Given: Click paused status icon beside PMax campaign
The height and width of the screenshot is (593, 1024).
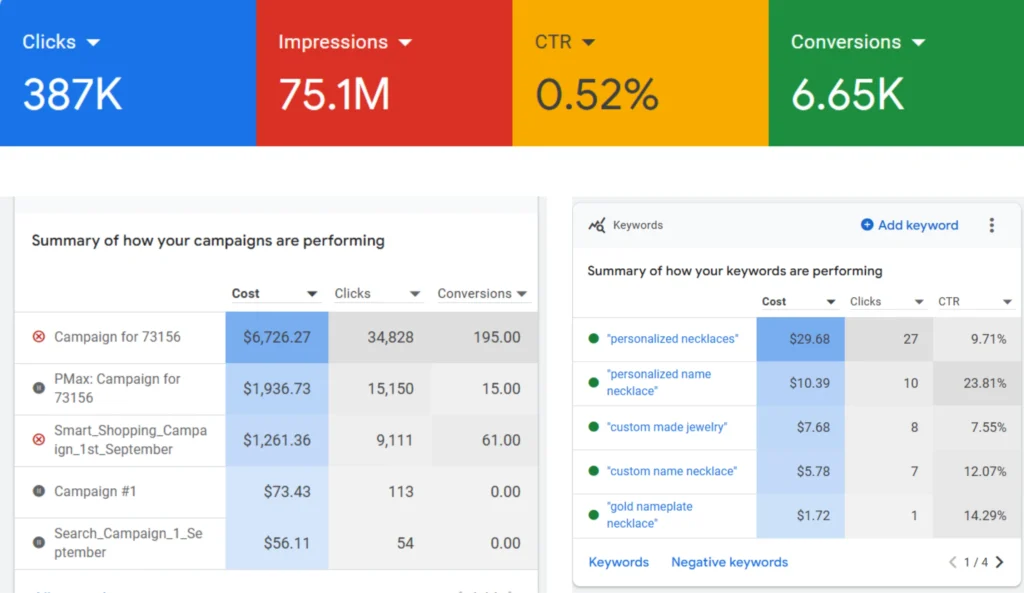Looking at the screenshot, I should coord(39,388).
